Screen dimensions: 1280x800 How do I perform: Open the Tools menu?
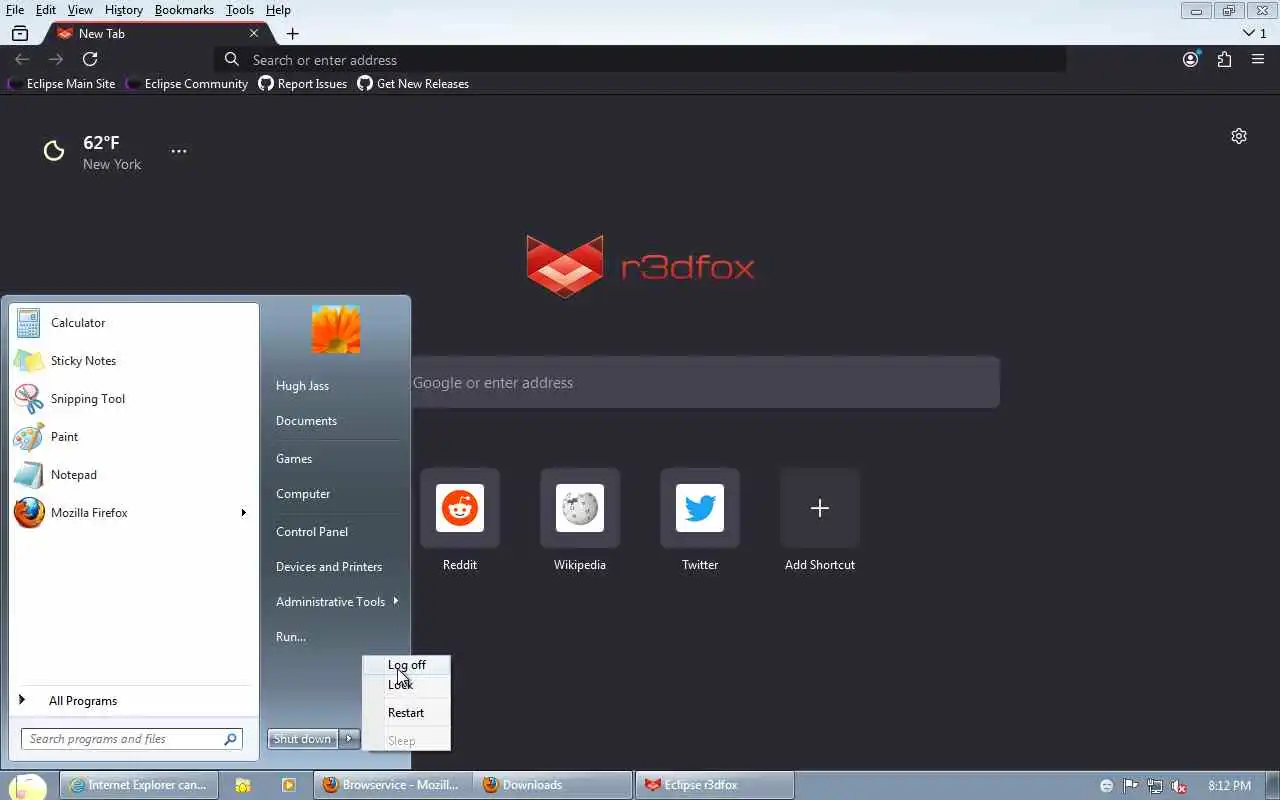pos(240,10)
